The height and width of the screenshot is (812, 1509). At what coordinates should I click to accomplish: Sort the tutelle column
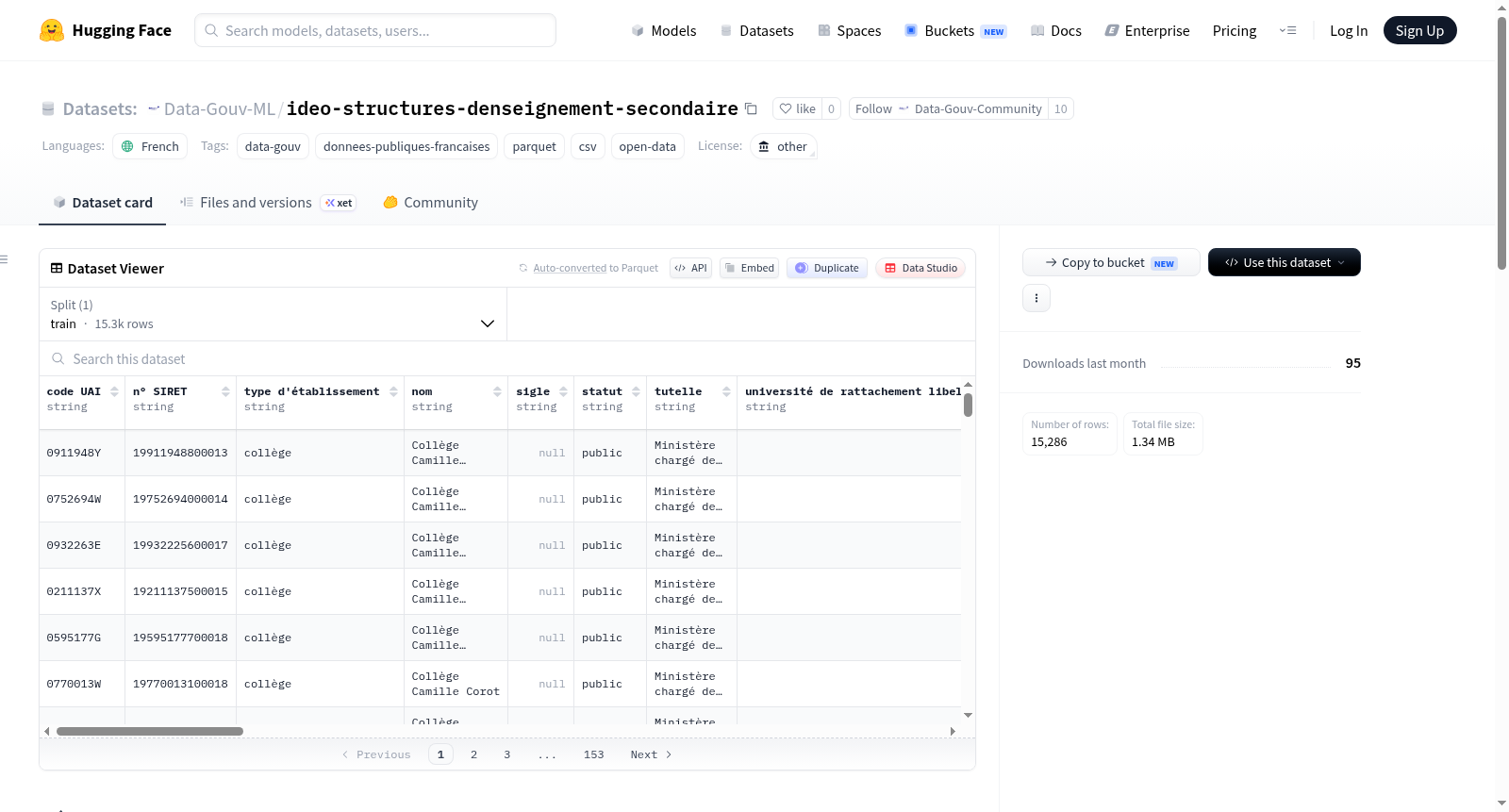coord(726,391)
